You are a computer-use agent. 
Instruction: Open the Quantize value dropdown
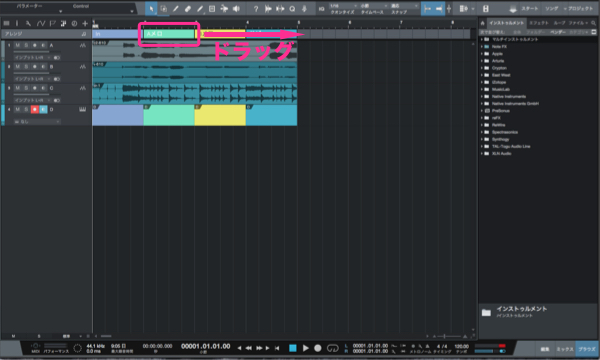(343, 6)
